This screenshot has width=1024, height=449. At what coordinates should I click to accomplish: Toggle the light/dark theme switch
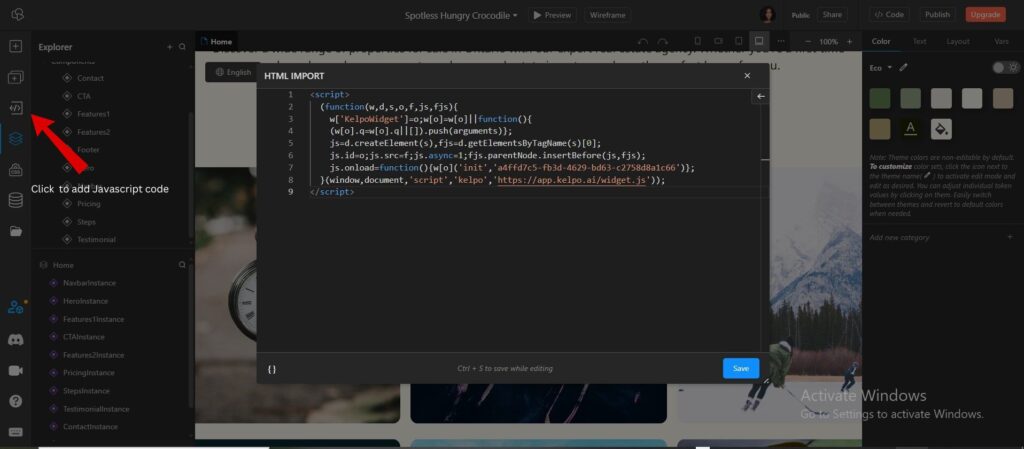[1006, 67]
